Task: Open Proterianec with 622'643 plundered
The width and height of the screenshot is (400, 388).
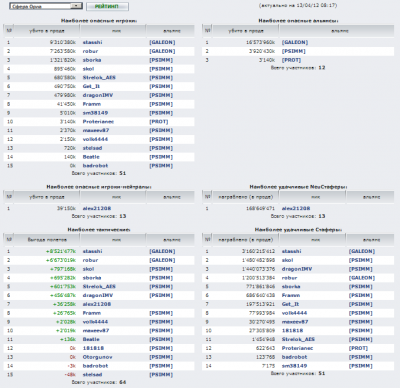Action: [297, 348]
